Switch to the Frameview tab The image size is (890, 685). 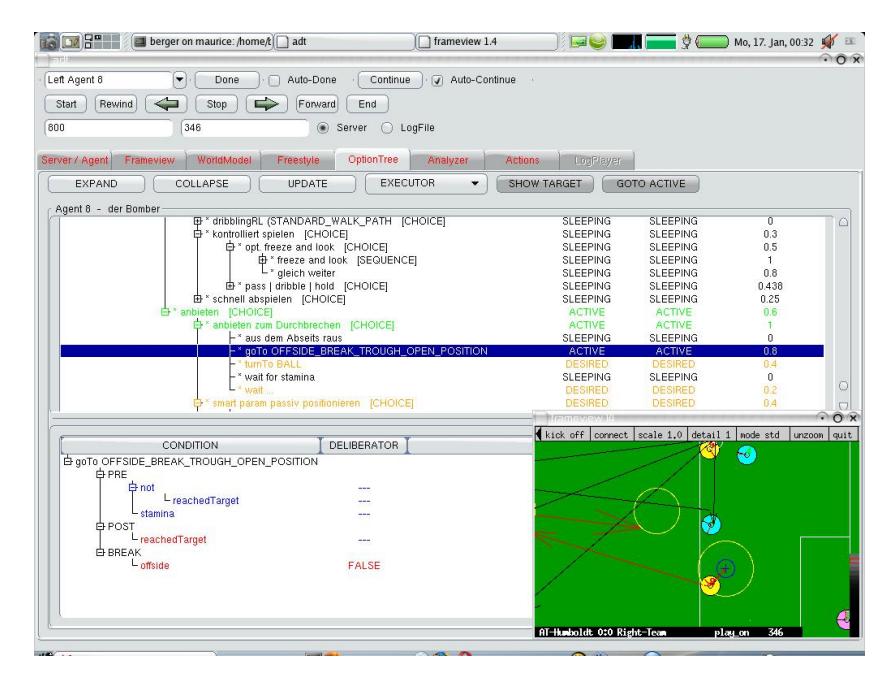tap(149, 161)
